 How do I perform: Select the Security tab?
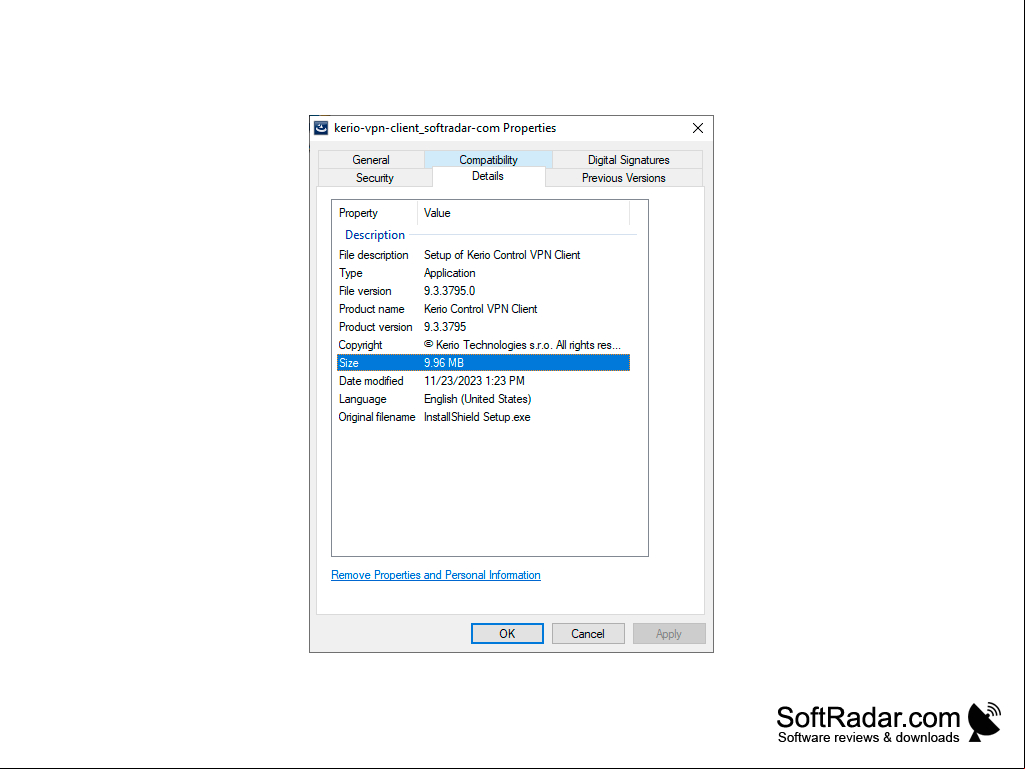tap(375, 178)
